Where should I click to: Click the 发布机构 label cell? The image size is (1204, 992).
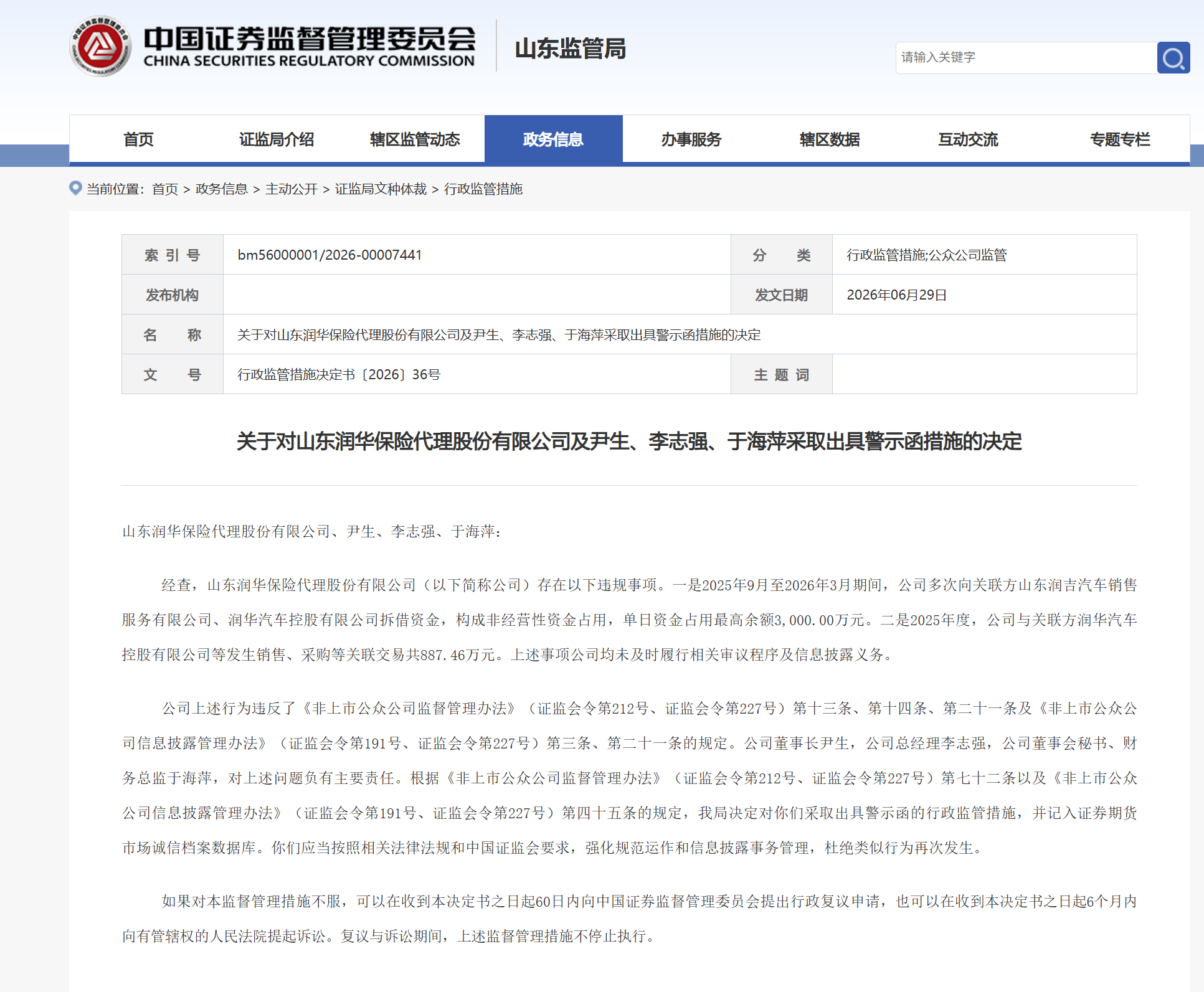point(173,295)
